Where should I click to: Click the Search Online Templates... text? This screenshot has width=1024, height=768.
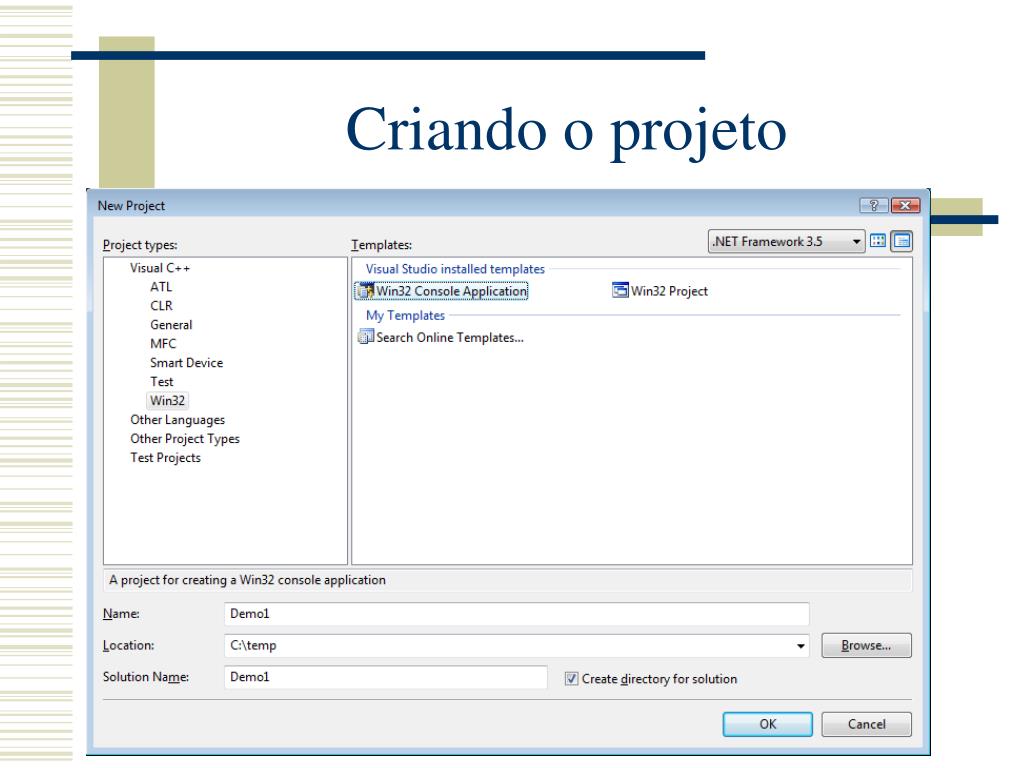click(450, 338)
